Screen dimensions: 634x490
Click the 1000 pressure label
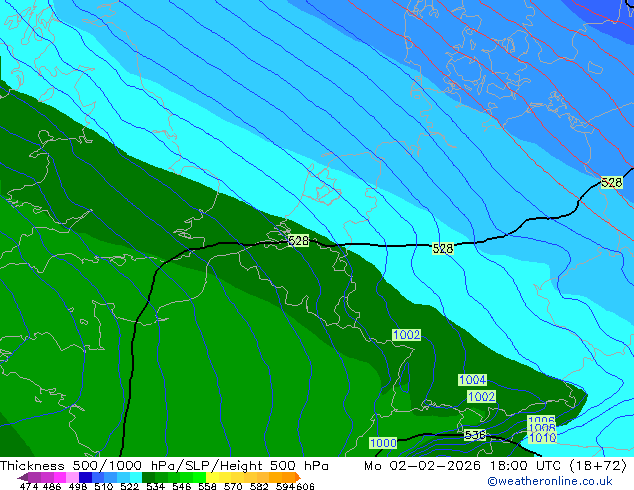coord(383,443)
